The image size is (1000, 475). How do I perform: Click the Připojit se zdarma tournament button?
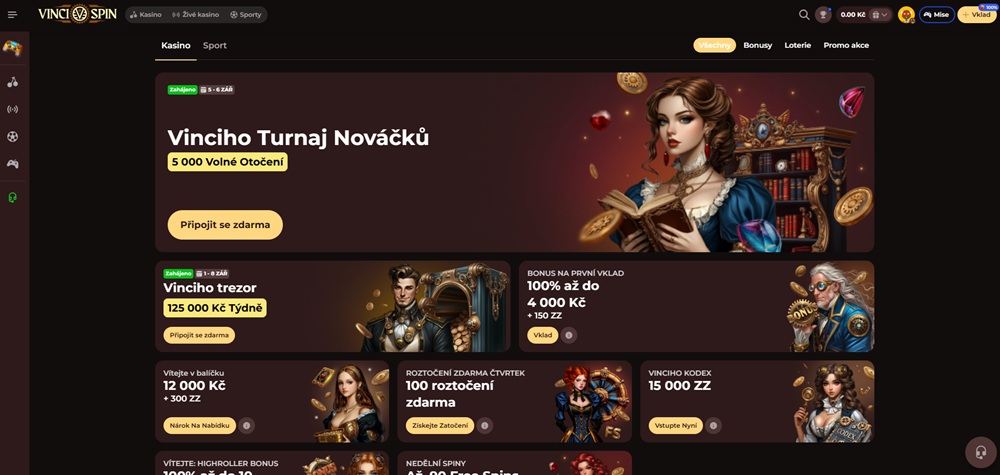225,225
